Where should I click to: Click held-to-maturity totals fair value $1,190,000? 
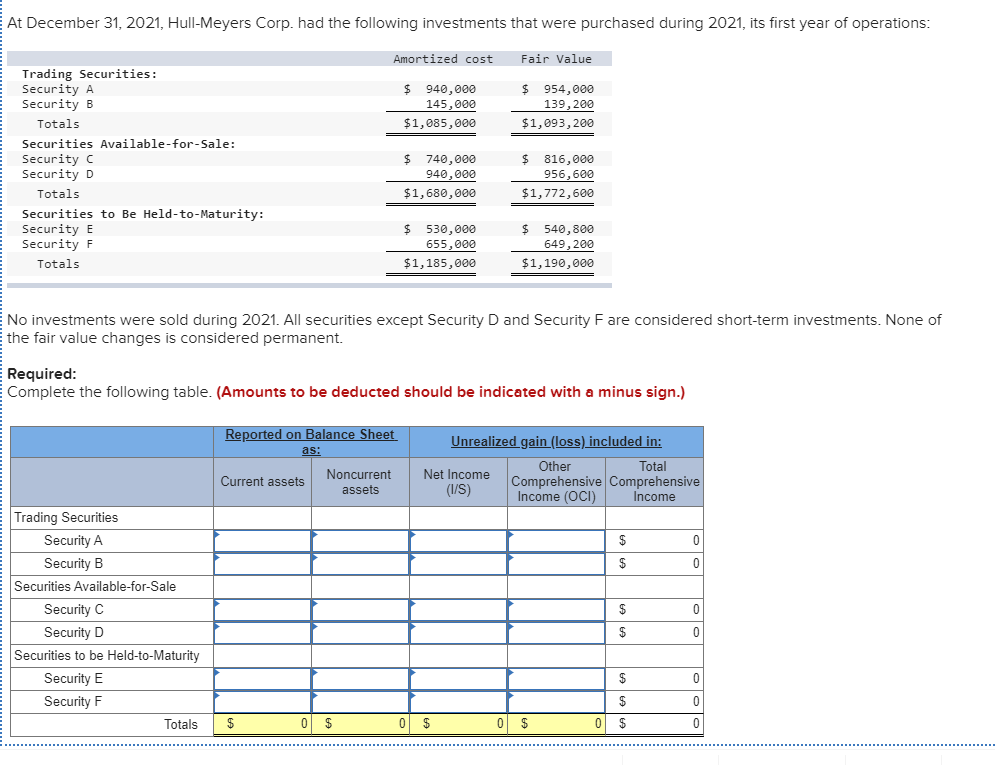(557, 263)
